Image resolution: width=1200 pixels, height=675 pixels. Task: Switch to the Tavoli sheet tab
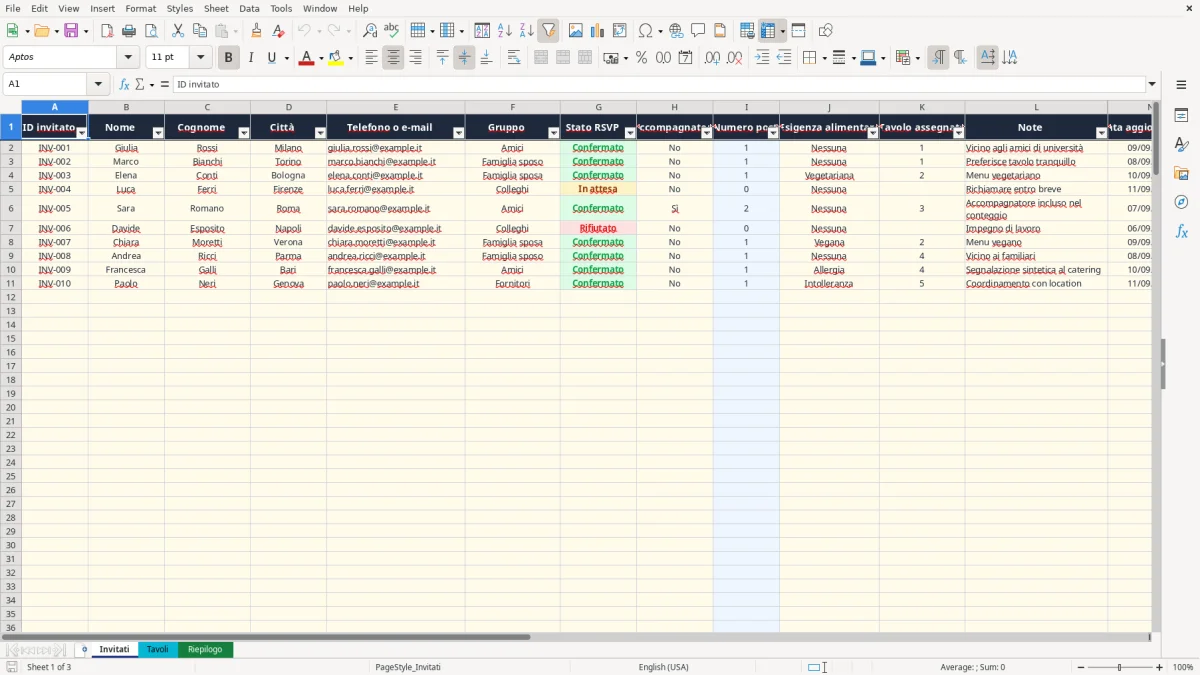point(158,649)
